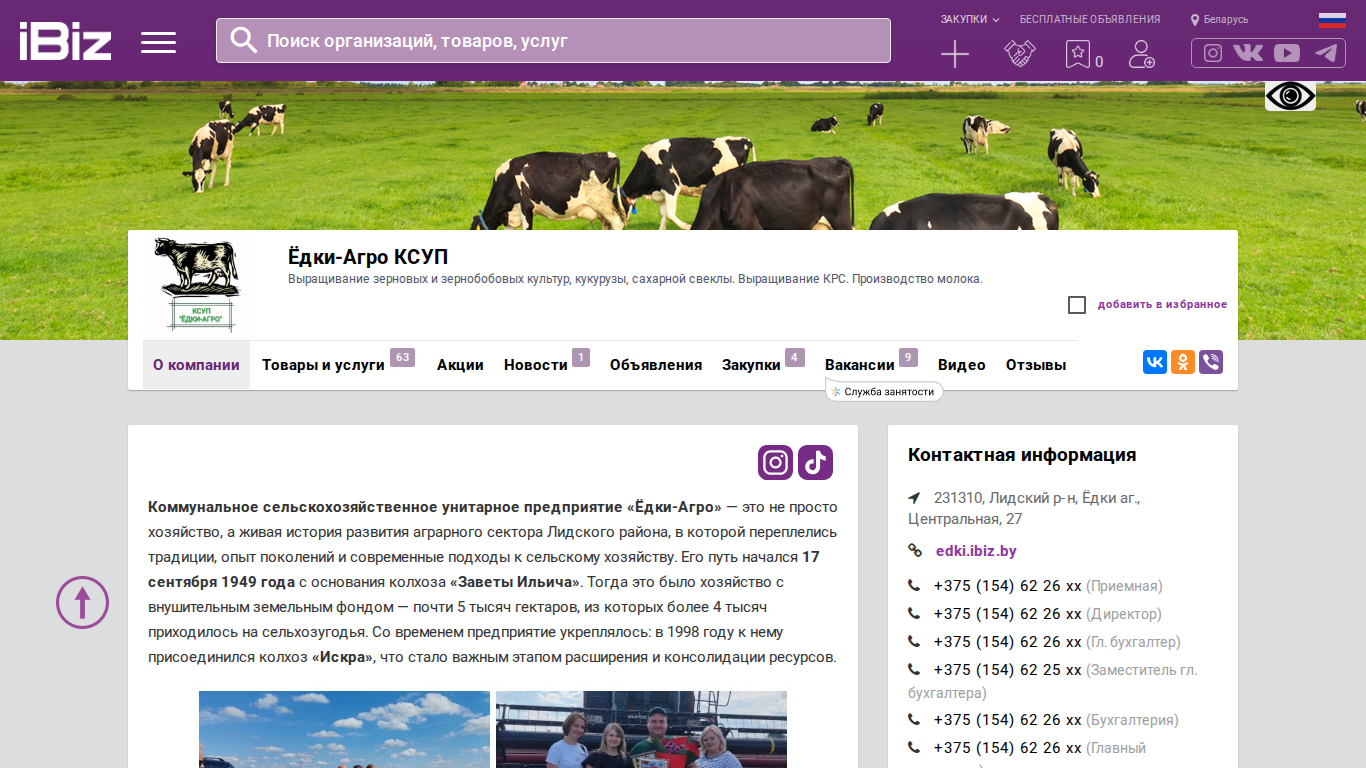Switch to the 'Видео' tab
Screen dimensions: 1366x768
[962, 365]
